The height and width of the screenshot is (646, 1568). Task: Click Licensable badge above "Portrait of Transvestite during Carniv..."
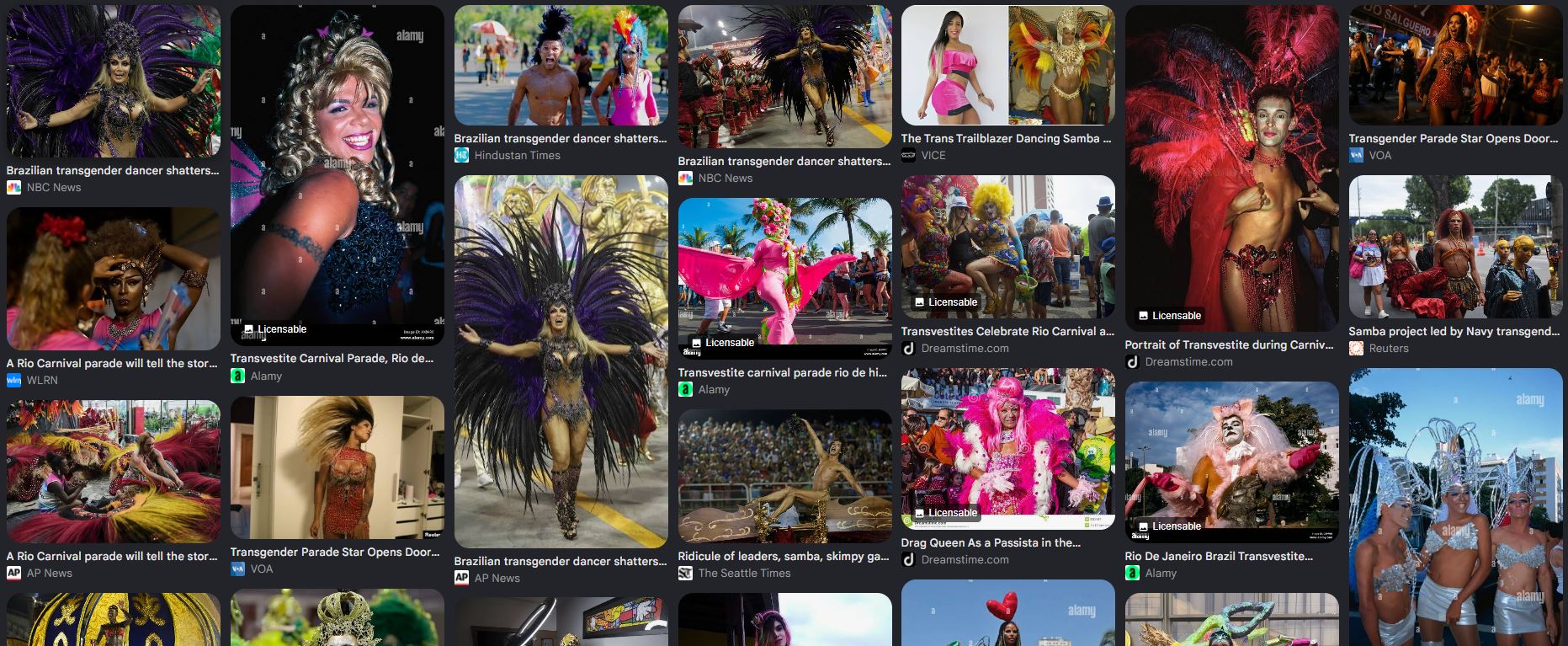1169,316
